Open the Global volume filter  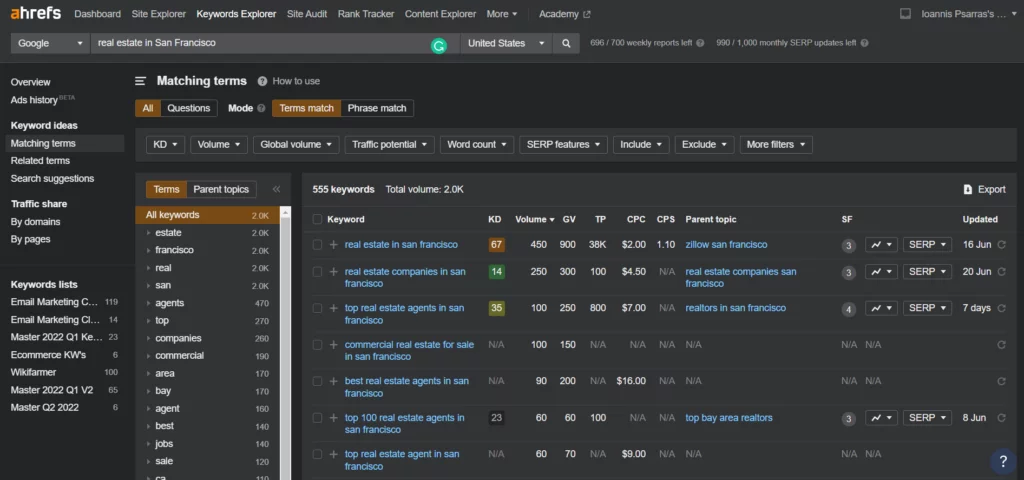pos(296,145)
